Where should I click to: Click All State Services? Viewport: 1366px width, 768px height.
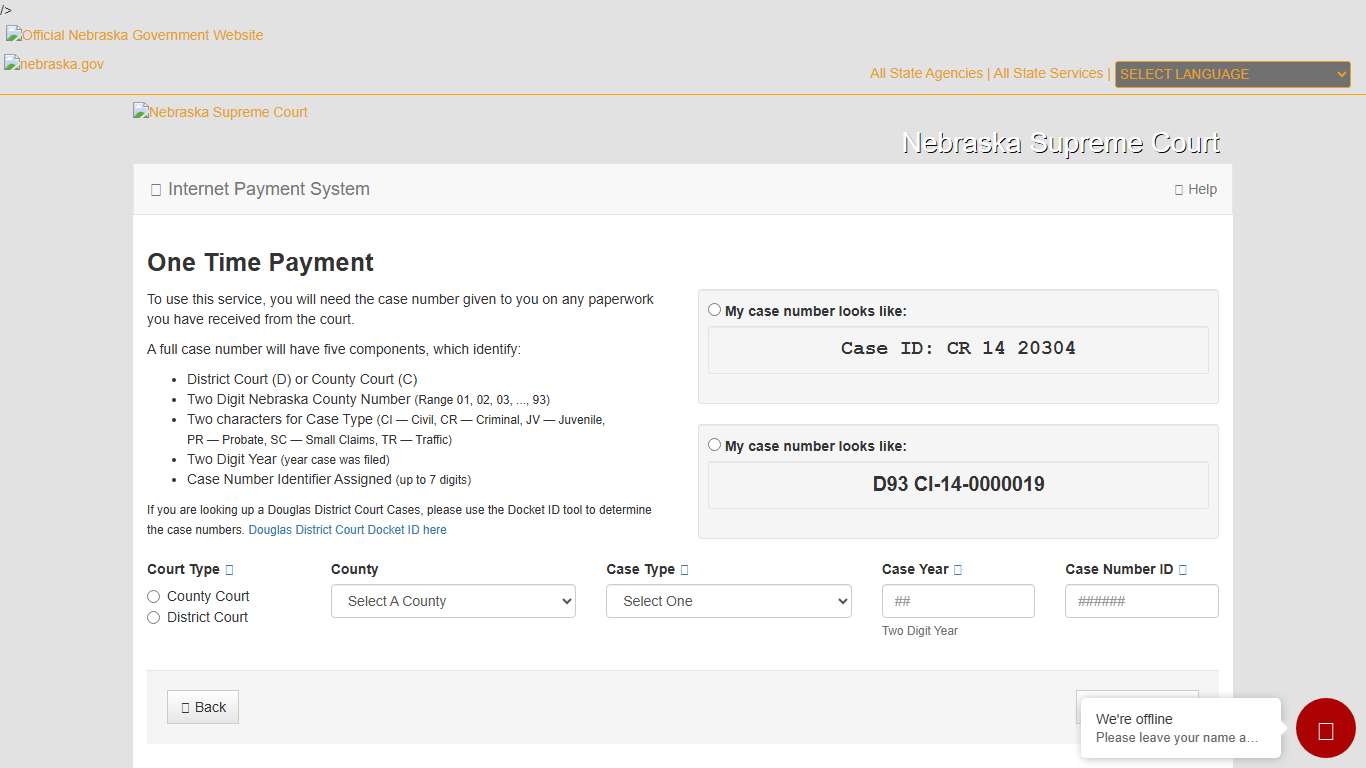click(x=1048, y=73)
